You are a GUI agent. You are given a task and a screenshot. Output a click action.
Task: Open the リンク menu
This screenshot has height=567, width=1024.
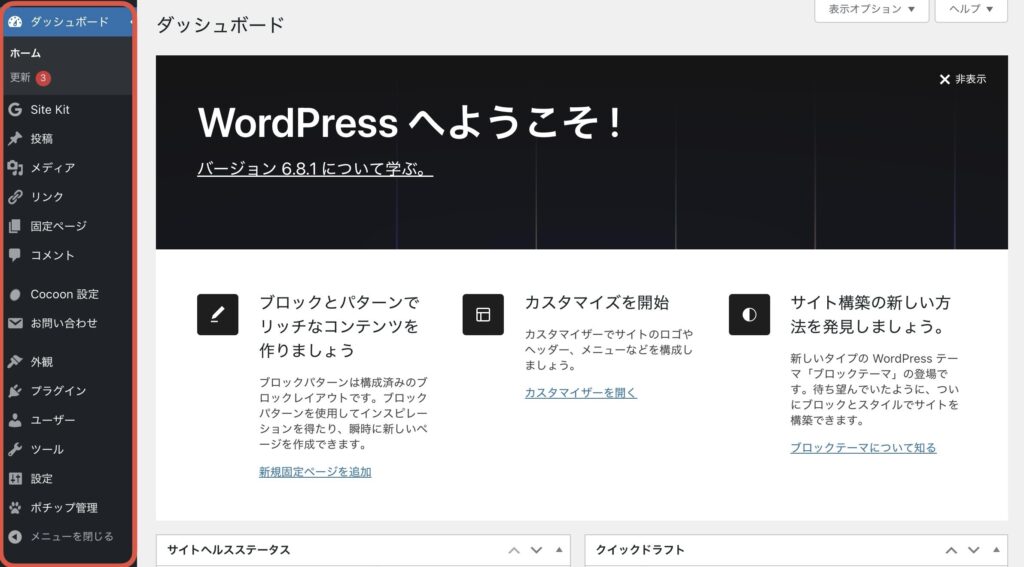(x=68, y=197)
